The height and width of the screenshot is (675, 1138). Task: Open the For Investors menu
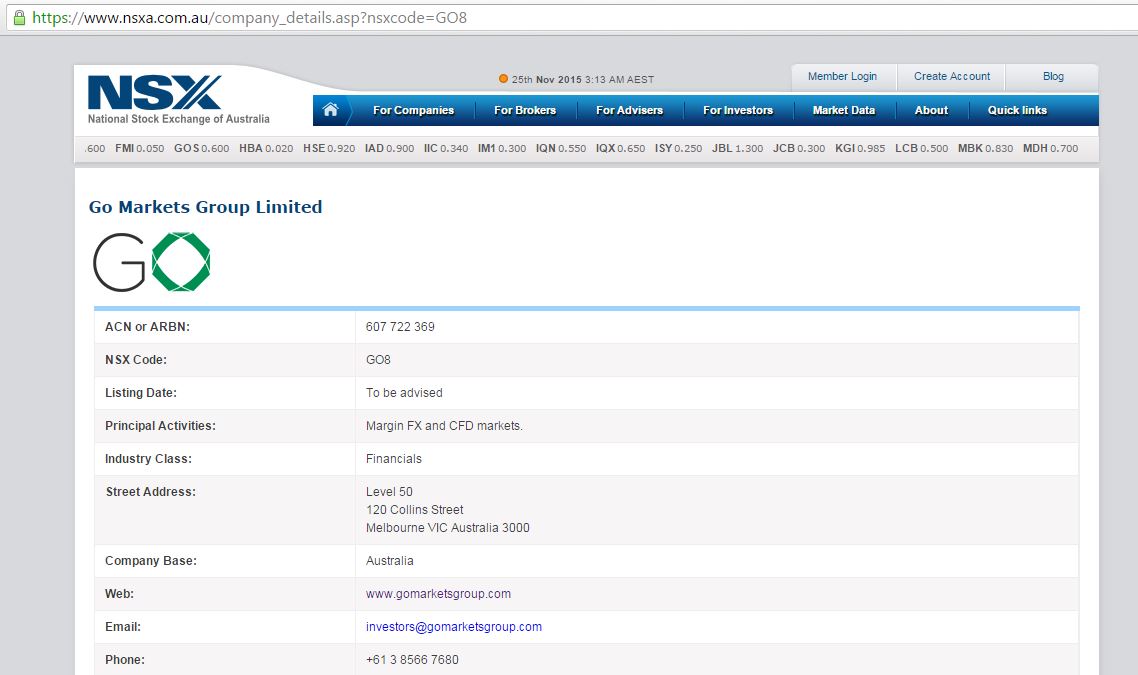pos(738,110)
